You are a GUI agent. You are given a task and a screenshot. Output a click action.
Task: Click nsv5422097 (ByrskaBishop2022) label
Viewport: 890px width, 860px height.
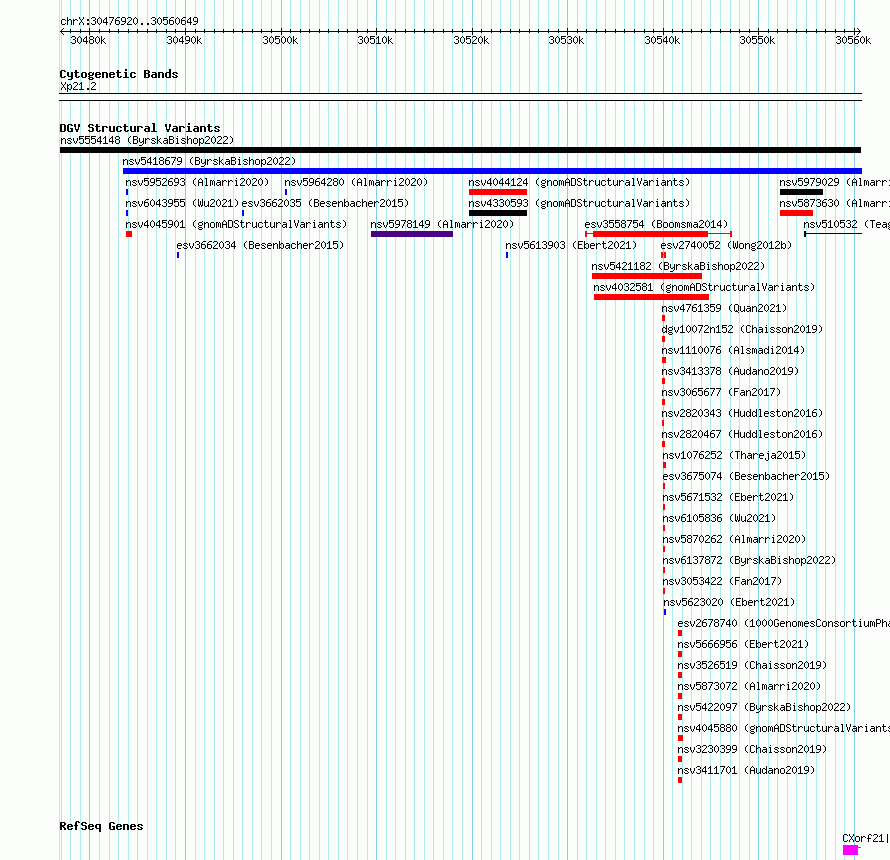pyautogui.click(x=765, y=707)
